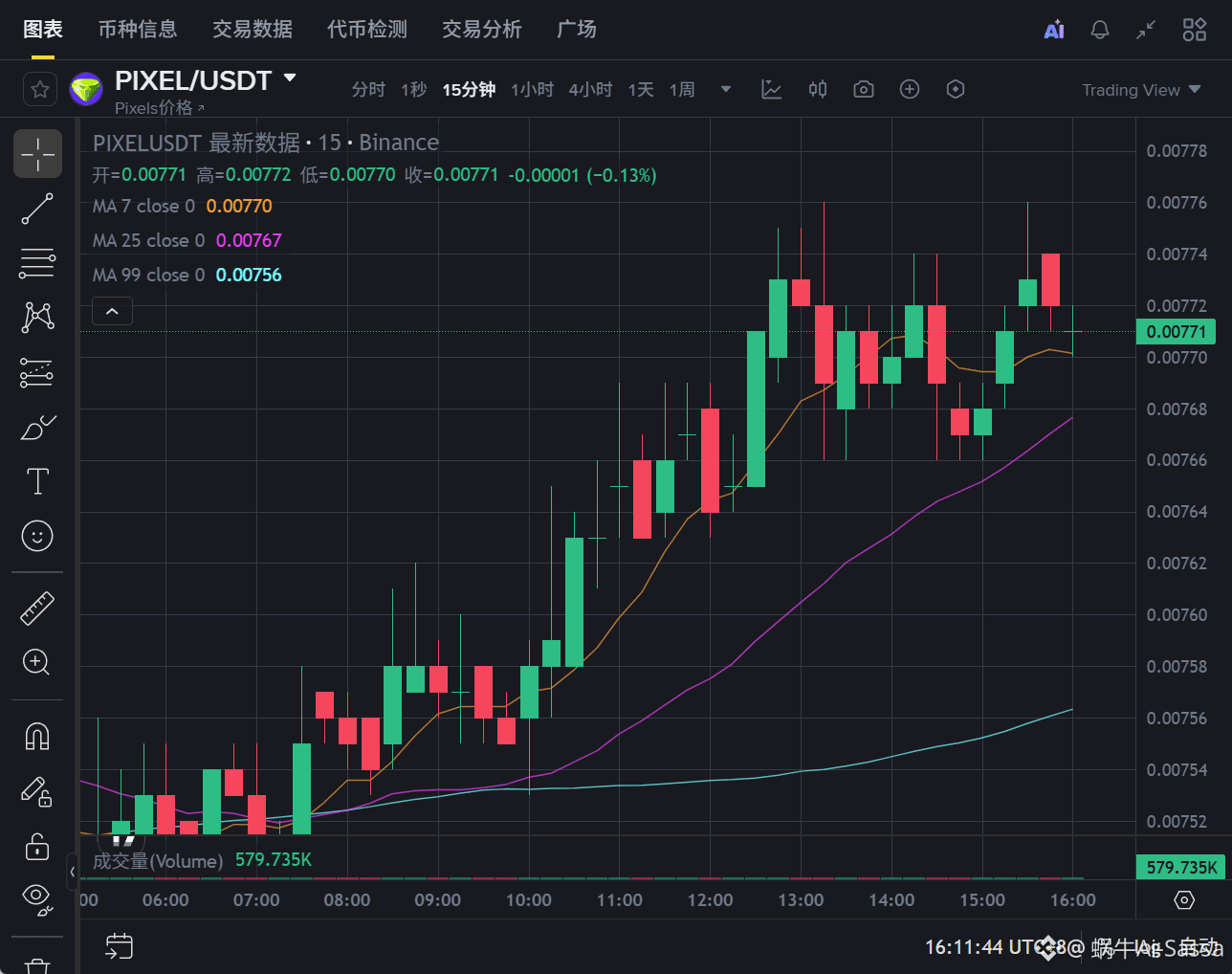The width and height of the screenshot is (1232, 974).
Task: Open the emoji icons tool
Action: [37, 536]
